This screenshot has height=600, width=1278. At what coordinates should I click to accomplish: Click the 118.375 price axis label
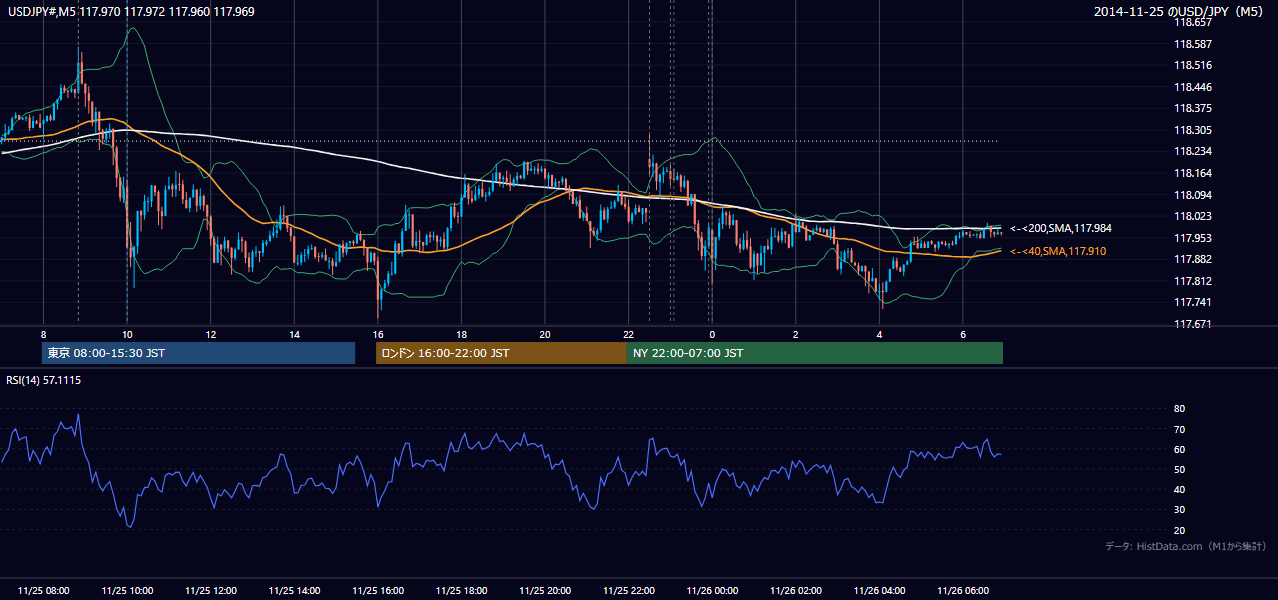[1192, 108]
